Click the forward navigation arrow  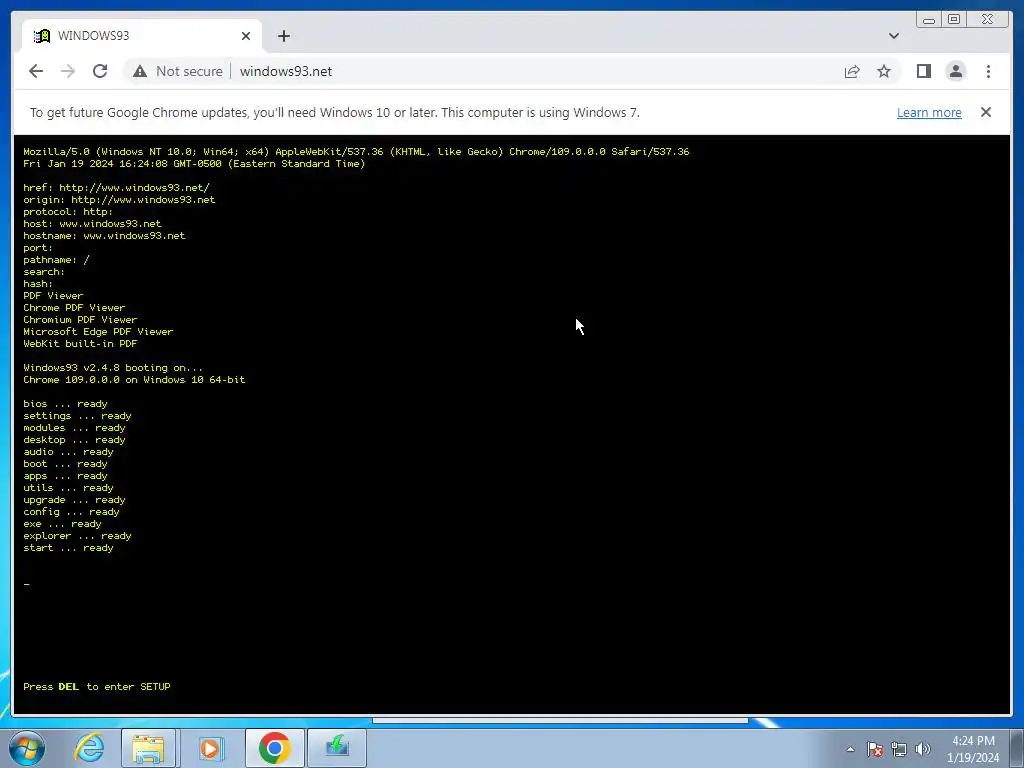pyautogui.click(x=68, y=71)
